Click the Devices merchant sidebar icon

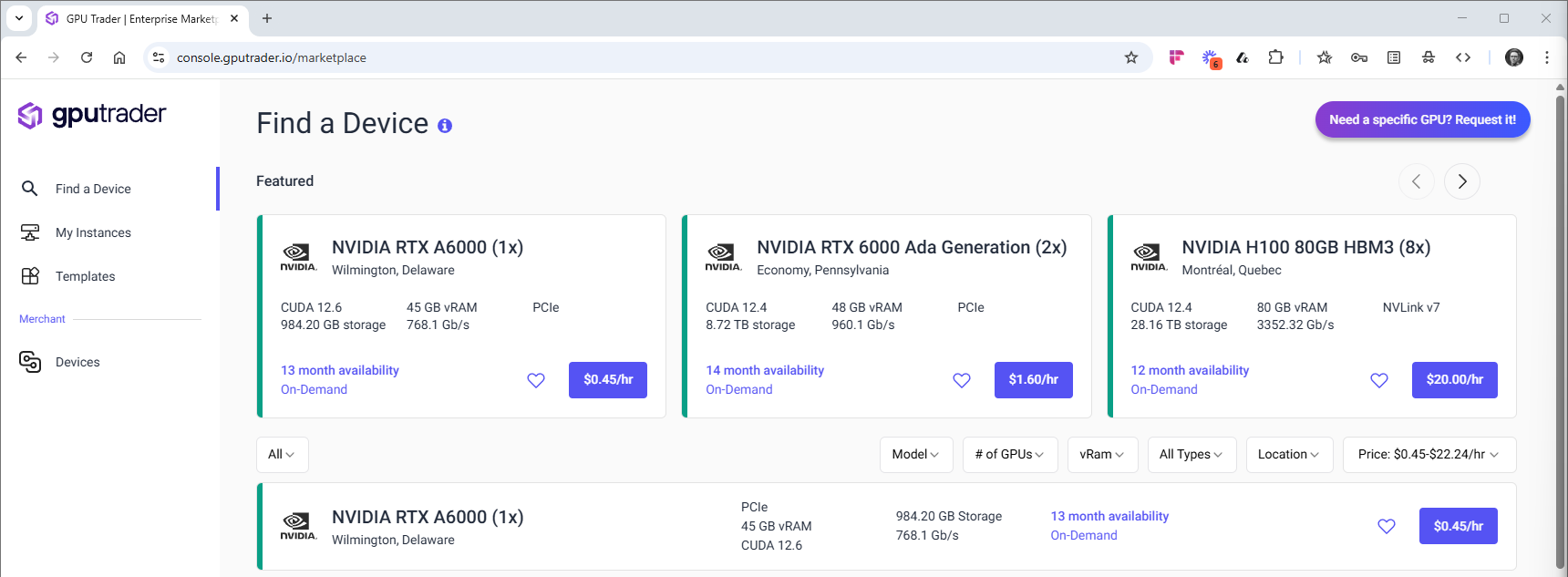(x=30, y=362)
